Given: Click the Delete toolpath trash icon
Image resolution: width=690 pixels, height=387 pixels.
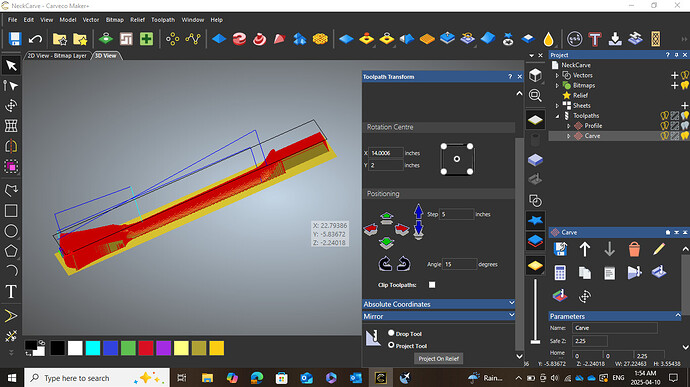Looking at the screenshot, I should 634,249.
